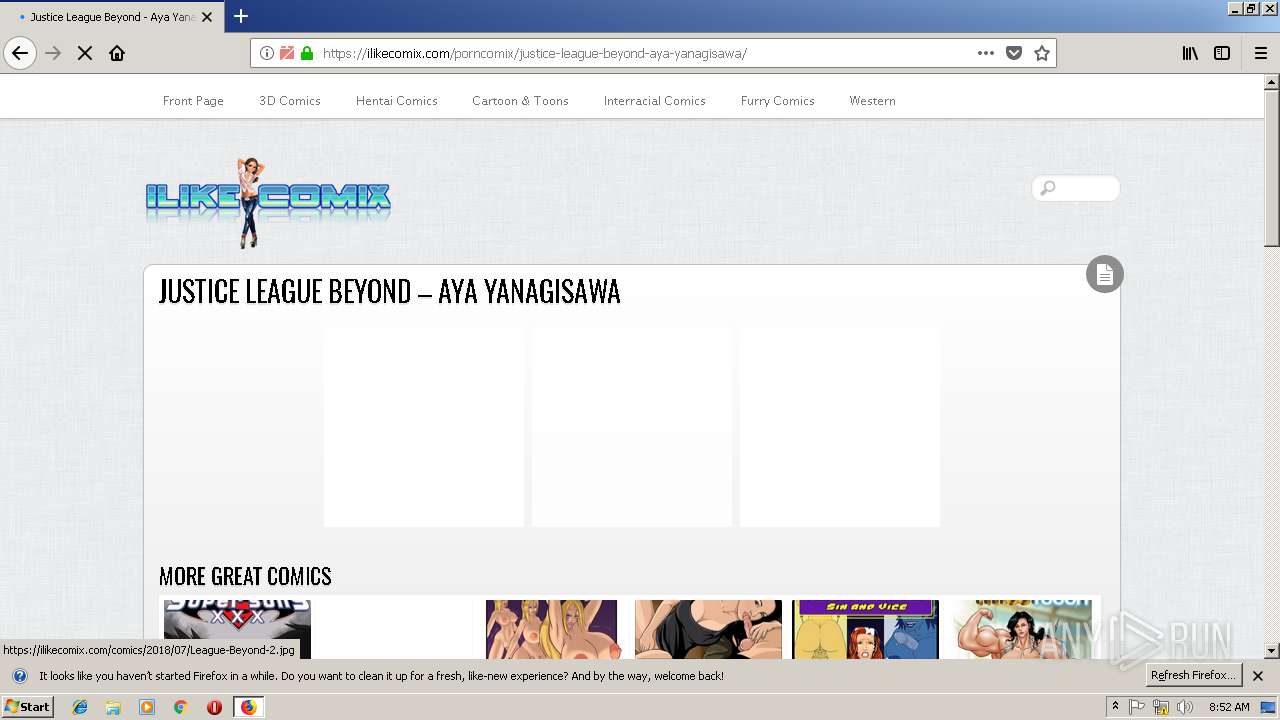Click the Firefox taskbar button
This screenshot has width=1280, height=720.
pyautogui.click(x=248, y=707)
